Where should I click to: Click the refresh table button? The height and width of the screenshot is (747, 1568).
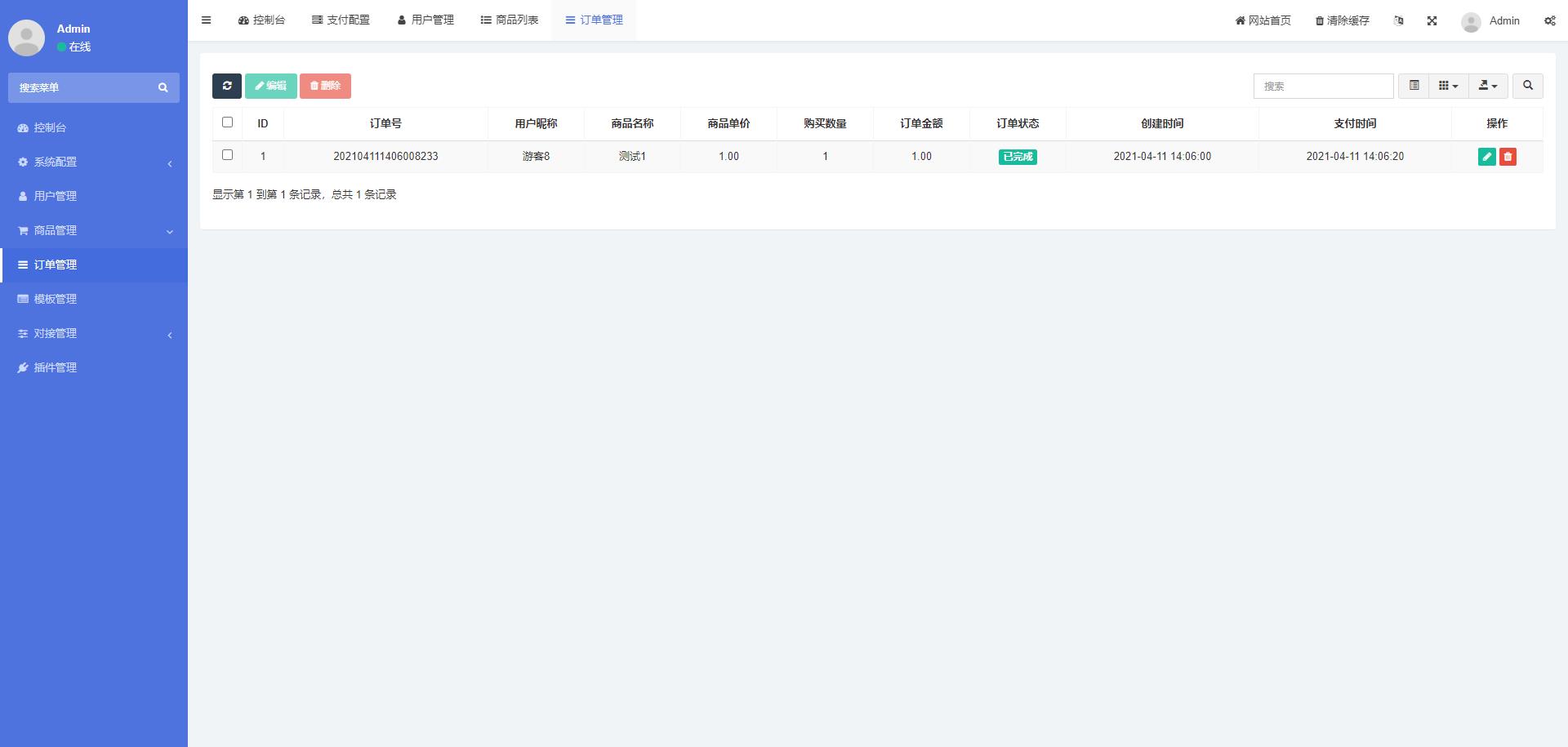(226, 86)
